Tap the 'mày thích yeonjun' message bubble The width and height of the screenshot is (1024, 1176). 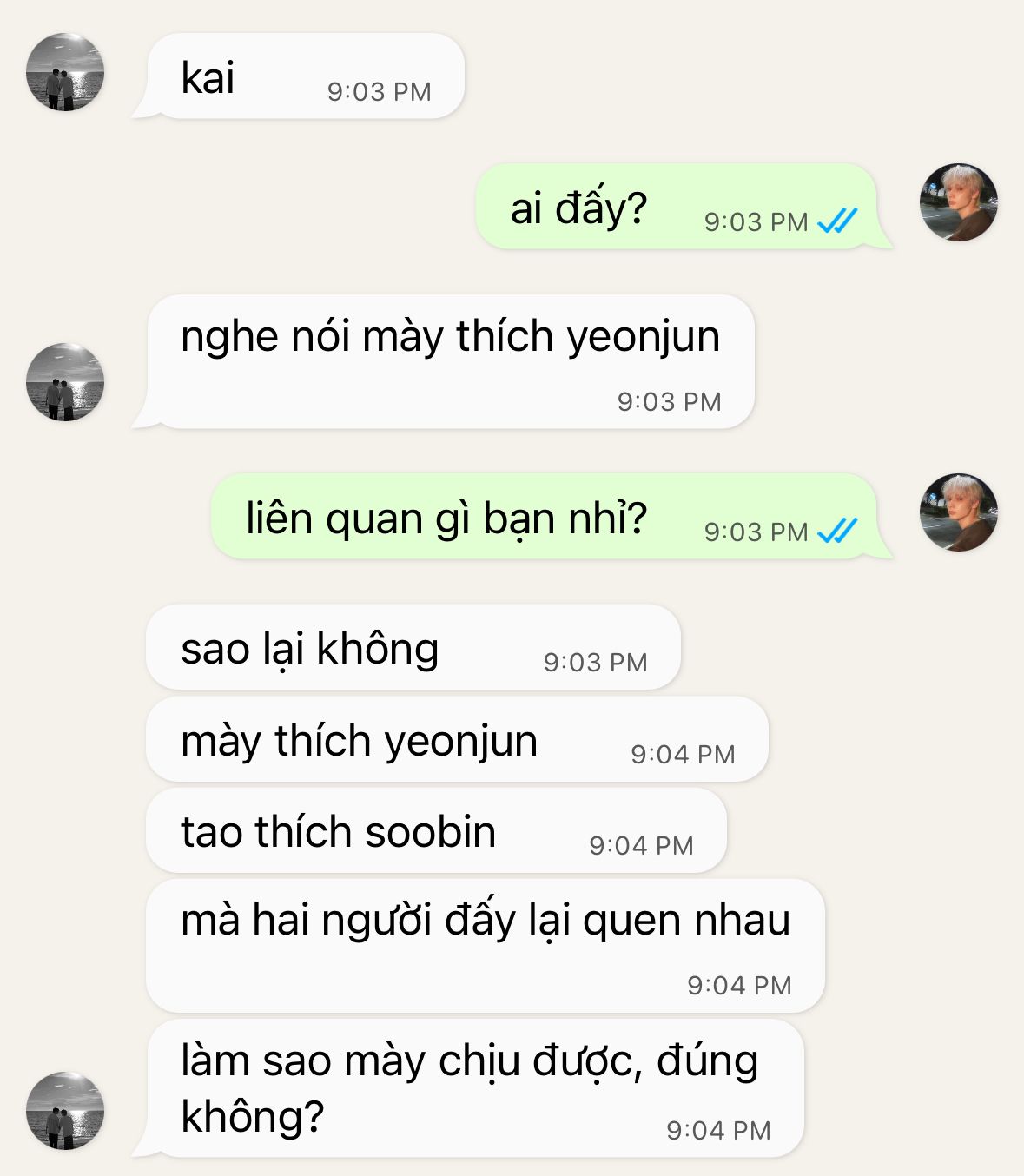458,740
